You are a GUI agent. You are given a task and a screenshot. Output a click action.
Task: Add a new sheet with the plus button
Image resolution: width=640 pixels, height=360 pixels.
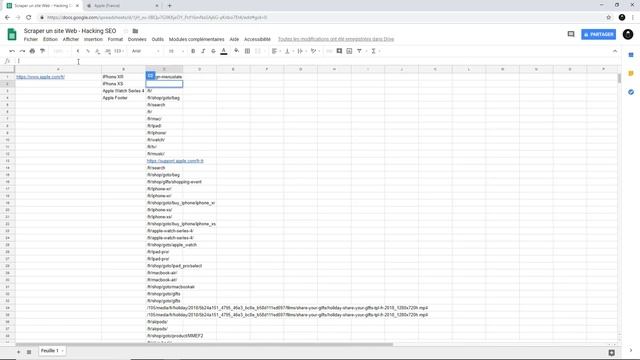tap(18, 351)
